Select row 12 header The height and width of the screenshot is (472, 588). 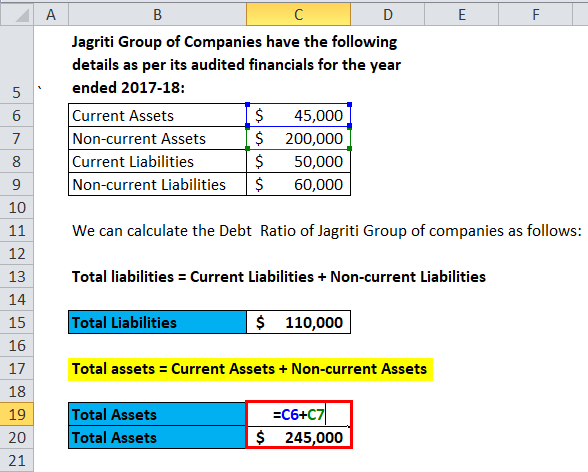coord(16,253)
